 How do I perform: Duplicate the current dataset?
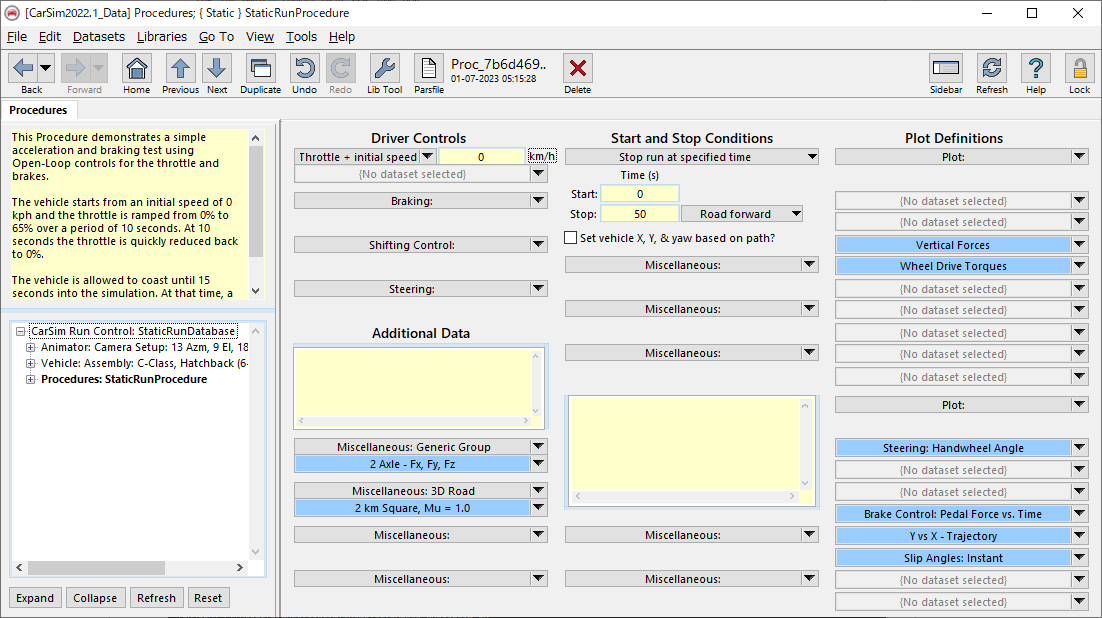coord(261,69)
